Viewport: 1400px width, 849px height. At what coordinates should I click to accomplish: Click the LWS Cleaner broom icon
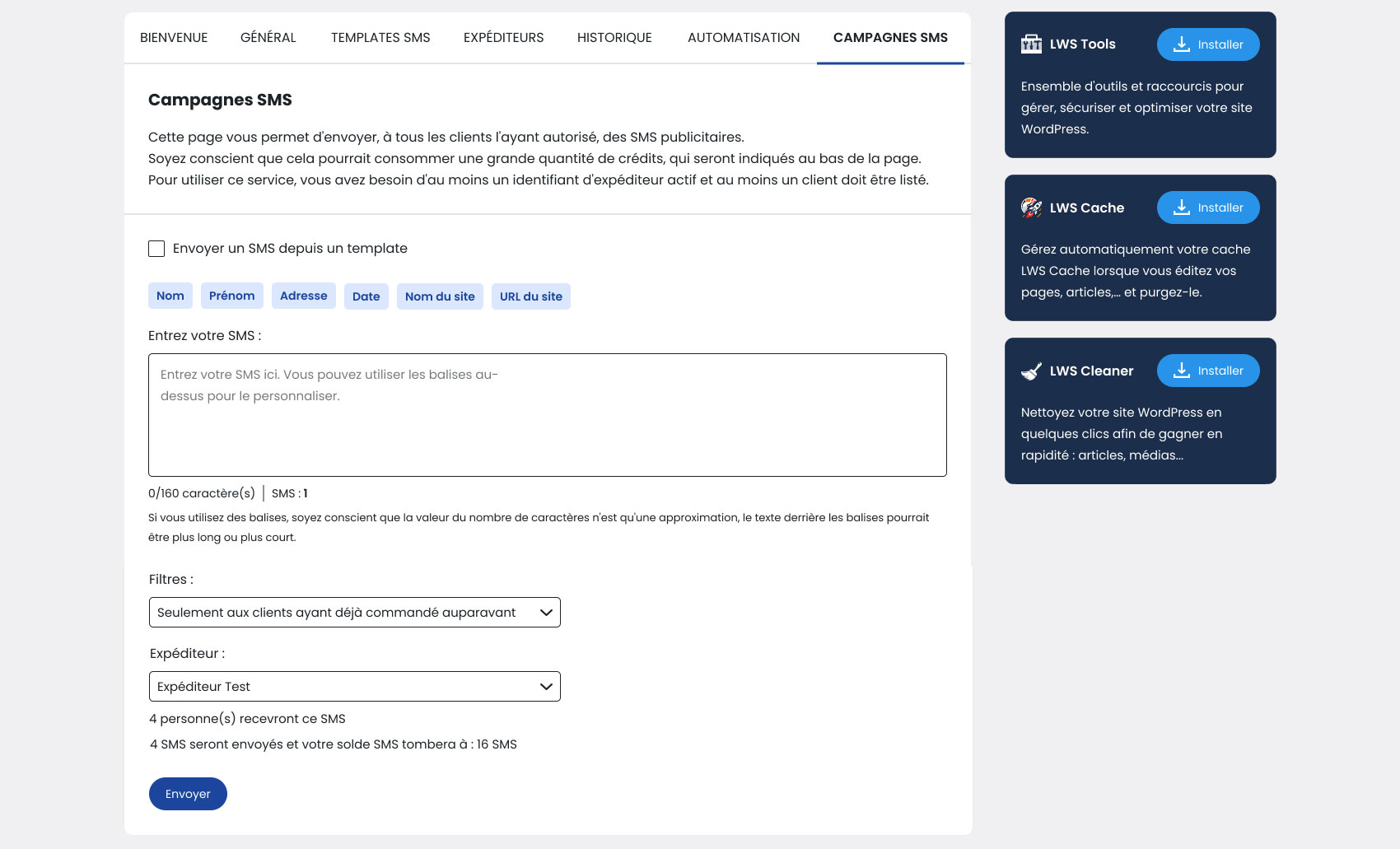point(1031,371)
